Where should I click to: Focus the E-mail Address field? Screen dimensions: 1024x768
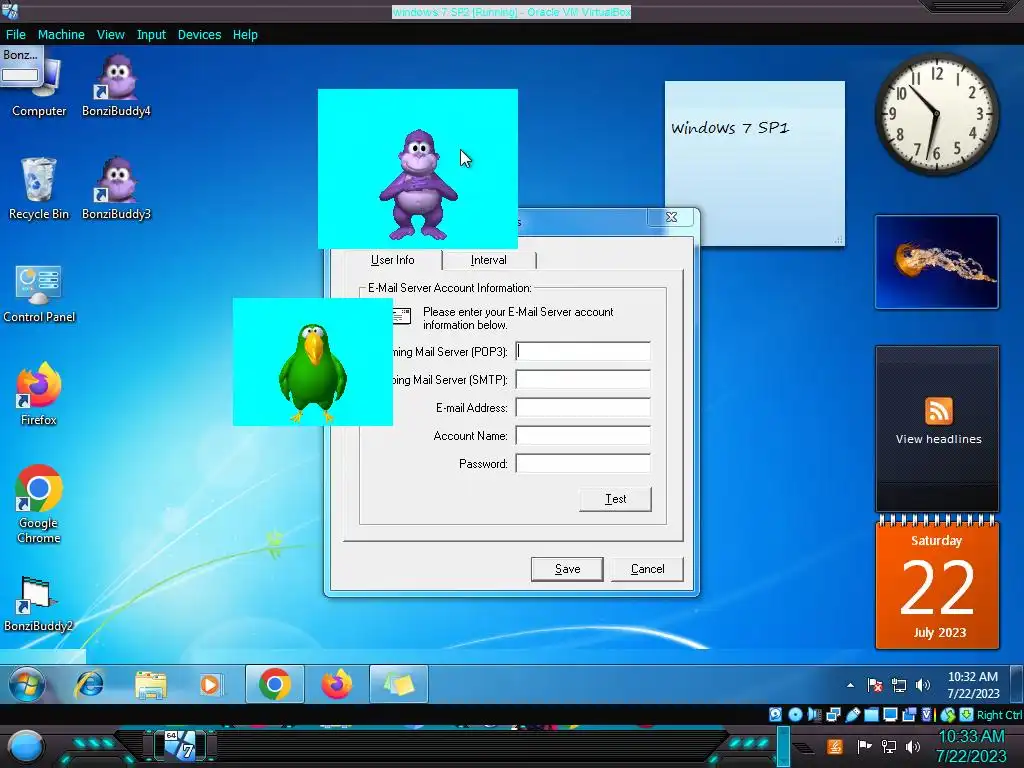point(583,408)
